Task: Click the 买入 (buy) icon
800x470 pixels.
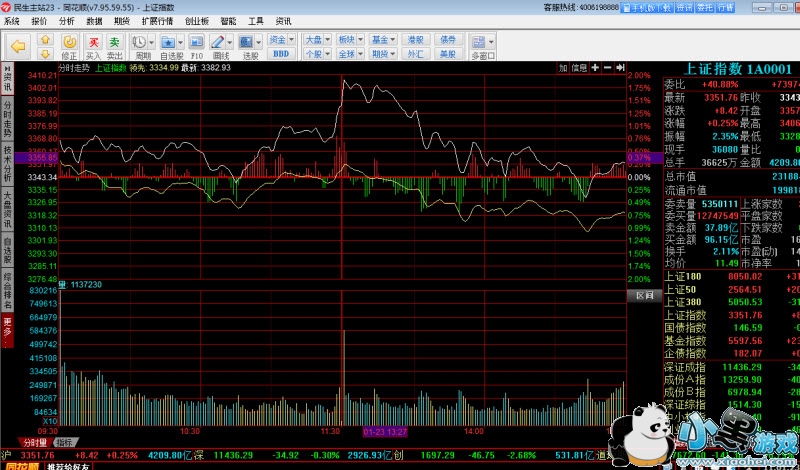Action: point(93,46)
